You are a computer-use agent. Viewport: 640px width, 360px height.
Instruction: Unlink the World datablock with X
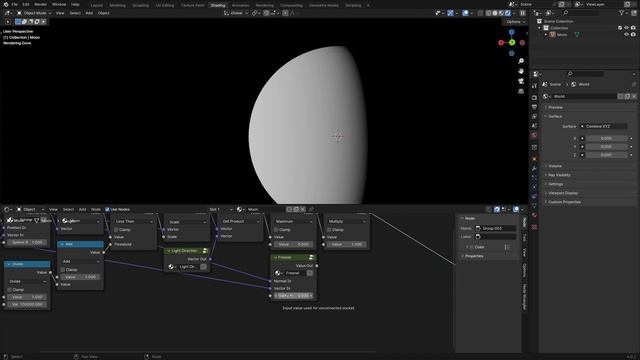(634, 96)
